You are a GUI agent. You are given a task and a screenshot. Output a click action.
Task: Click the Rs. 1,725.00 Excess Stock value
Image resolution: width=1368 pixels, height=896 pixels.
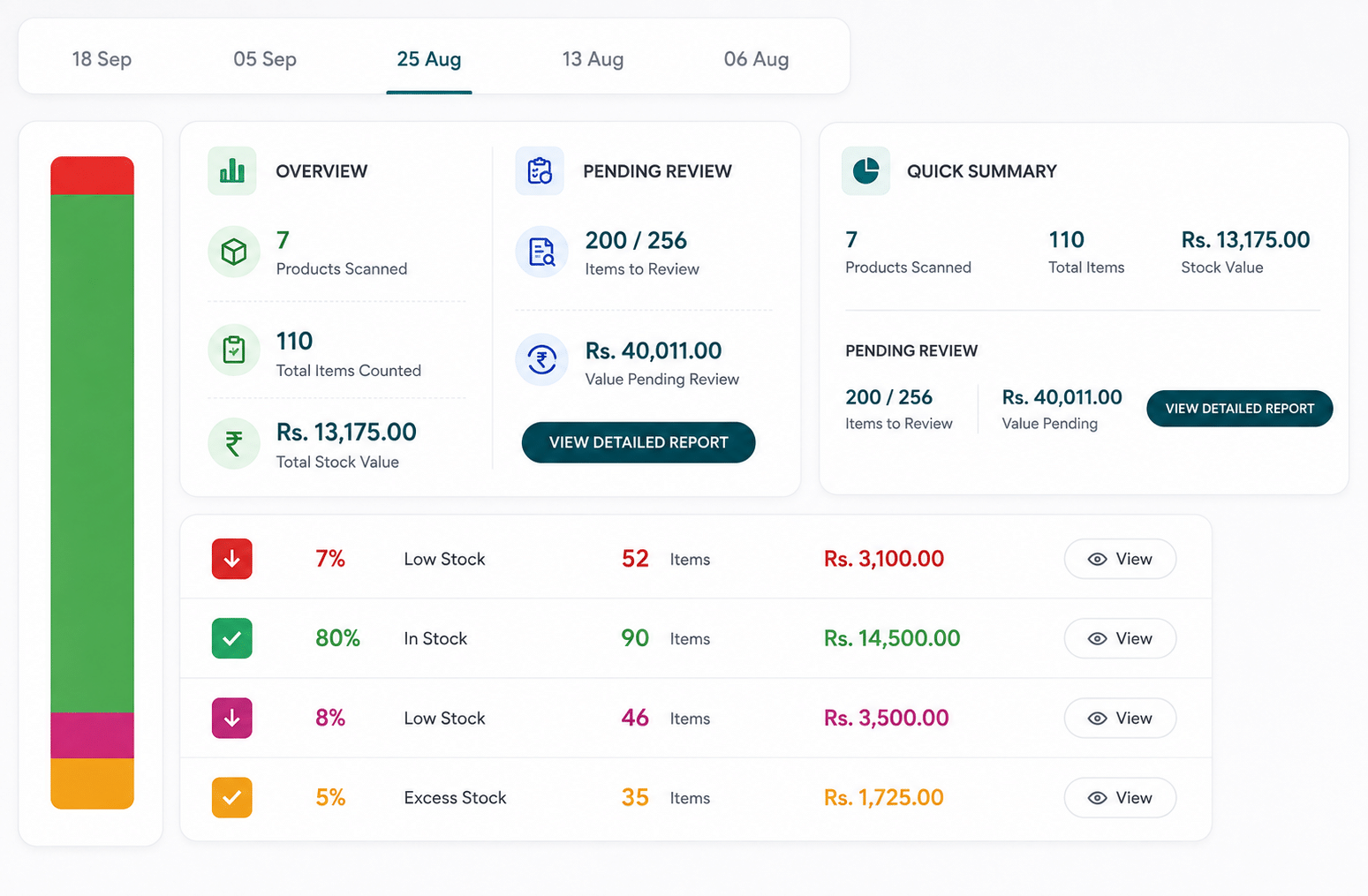(x=884, y=797)
